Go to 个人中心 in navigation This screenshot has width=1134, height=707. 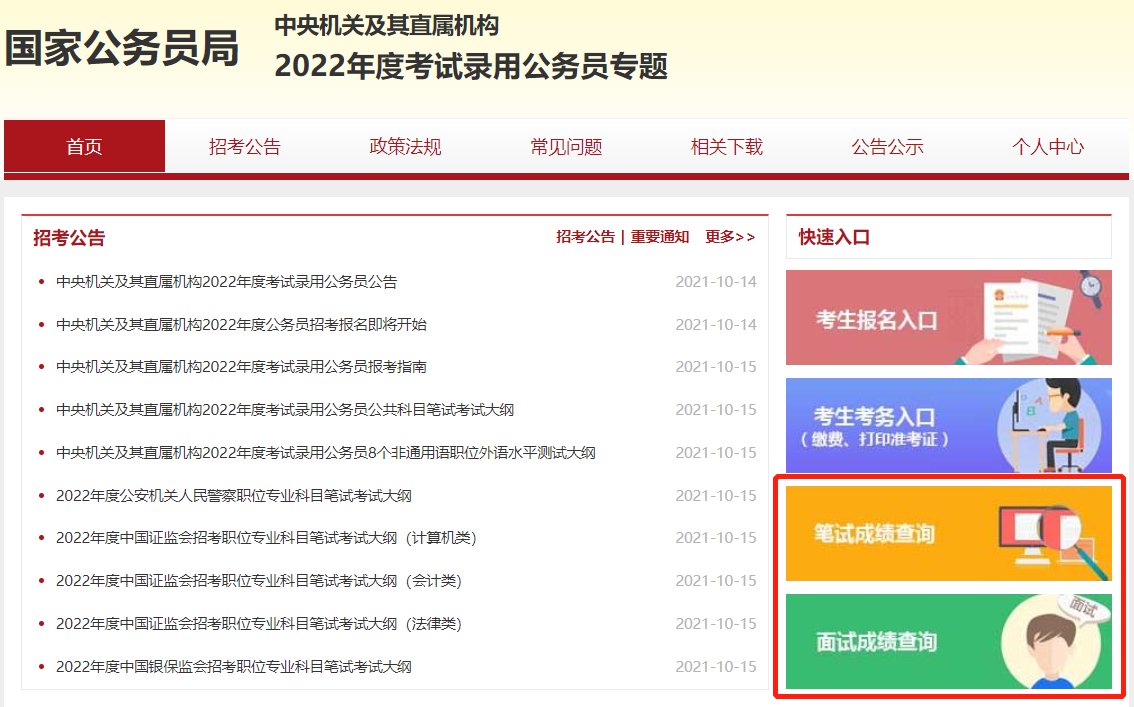[x=1047, y=147]
